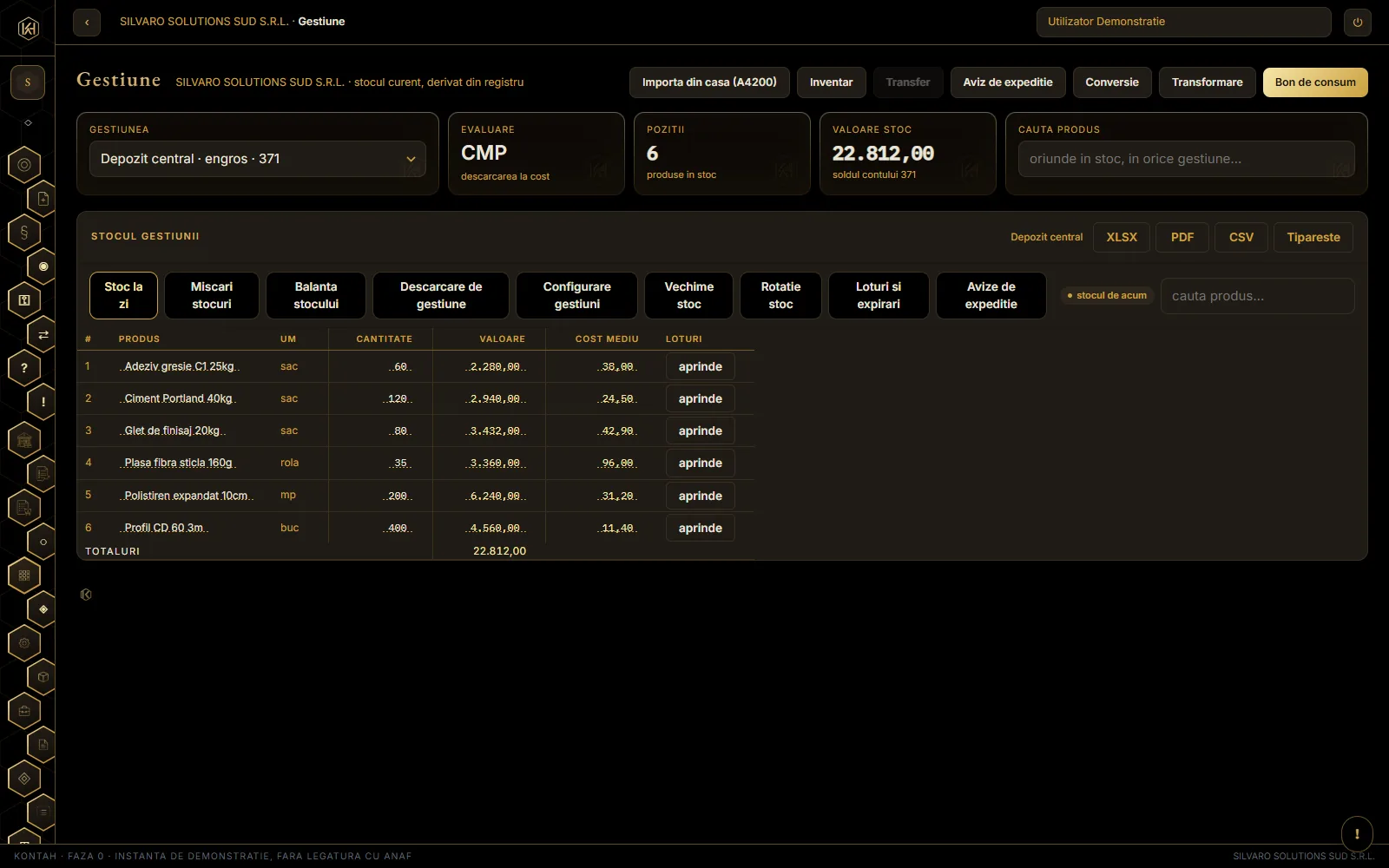1389x868 pixels.
Task: Expand the Gestiunea Depozit central dropdown
Action: (x=258, y=159)
